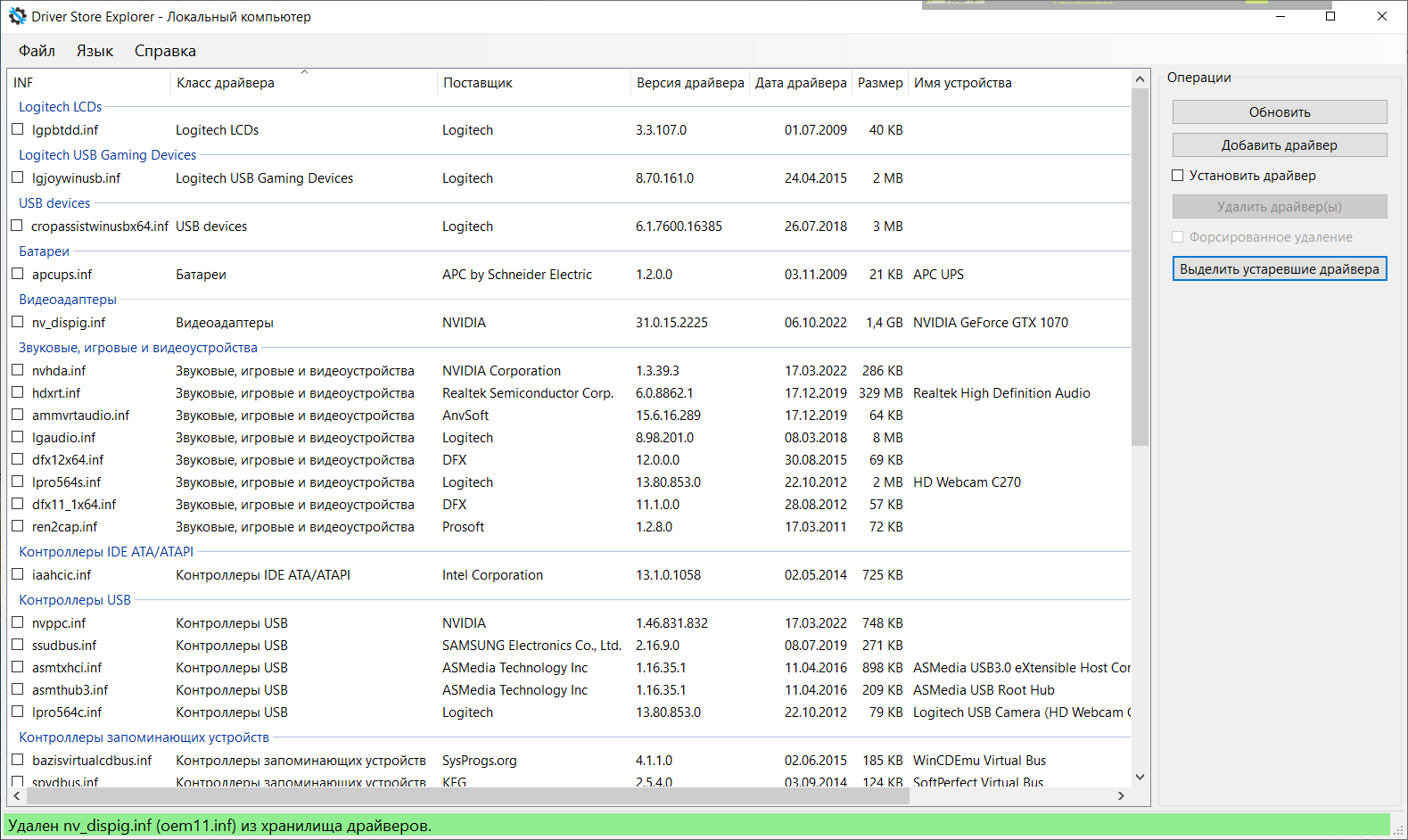Screen dimensions: 1408x840
Task: Click the "Intel Corporation" provider cell
Action: (x=492, y=575)
